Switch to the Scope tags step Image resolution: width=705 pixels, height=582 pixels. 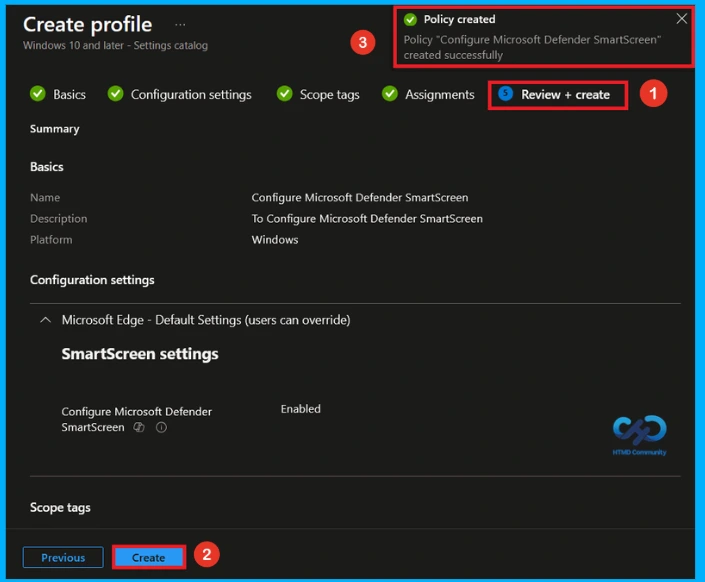(x=330, y=94)
